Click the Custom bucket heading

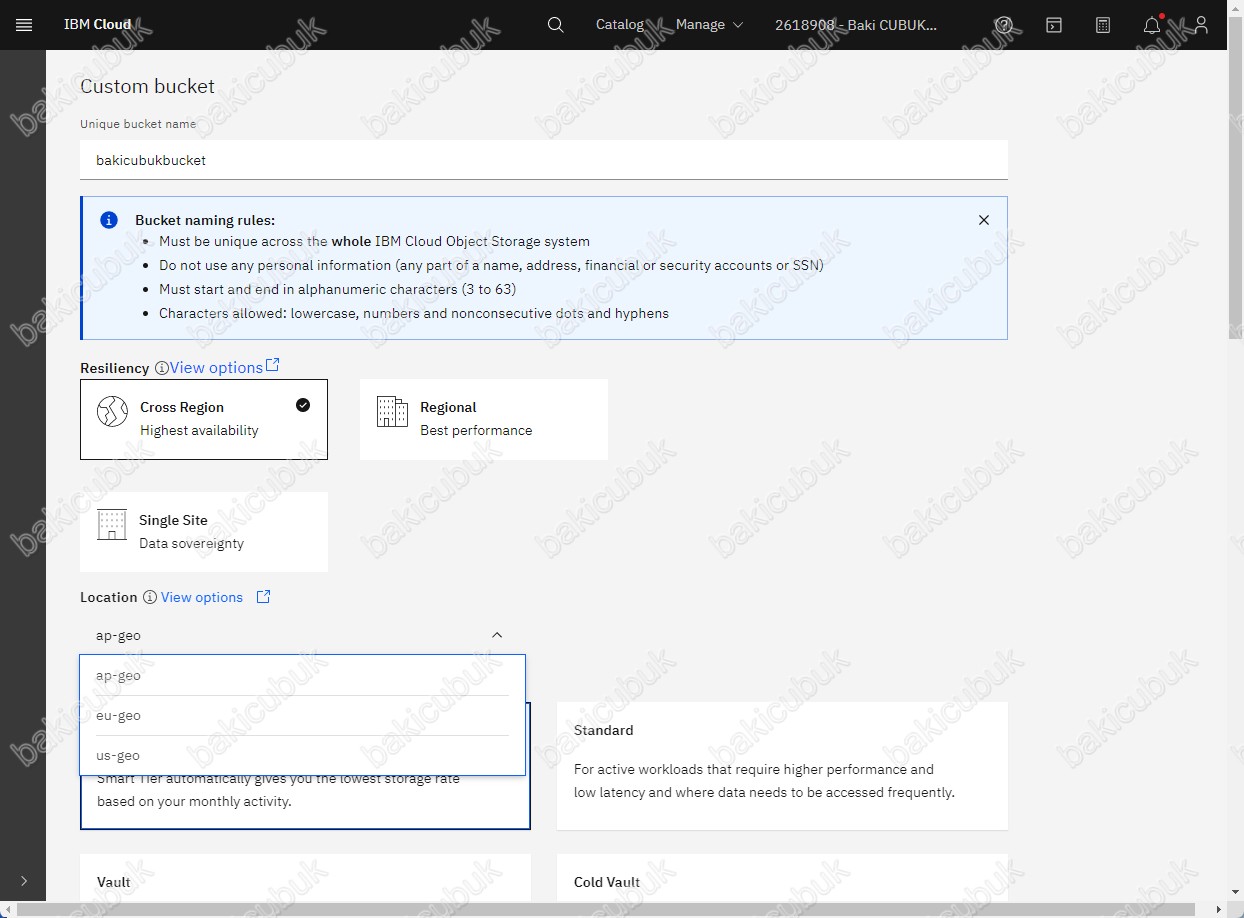148,87
